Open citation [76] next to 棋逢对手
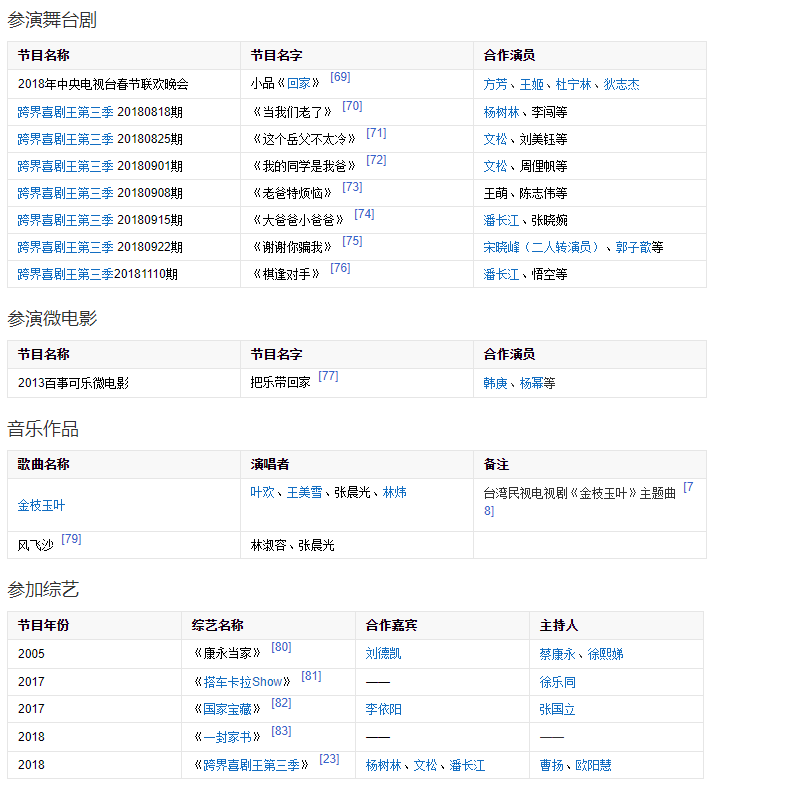 (340, 268)
